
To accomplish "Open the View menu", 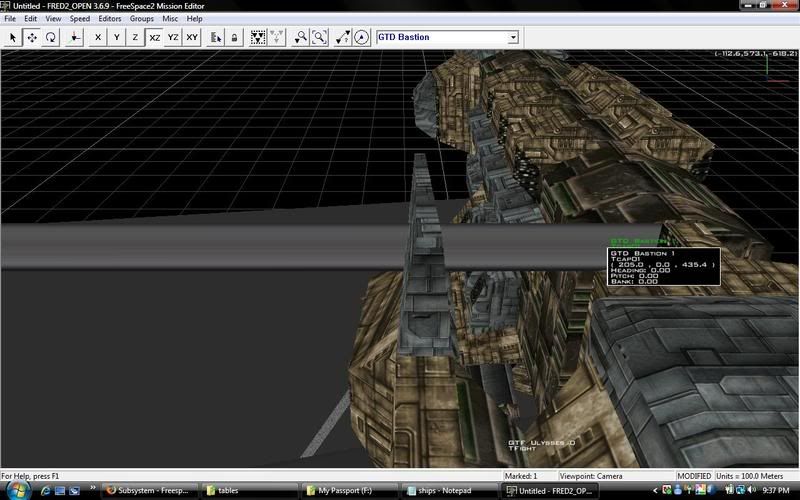I will point(53,18).
